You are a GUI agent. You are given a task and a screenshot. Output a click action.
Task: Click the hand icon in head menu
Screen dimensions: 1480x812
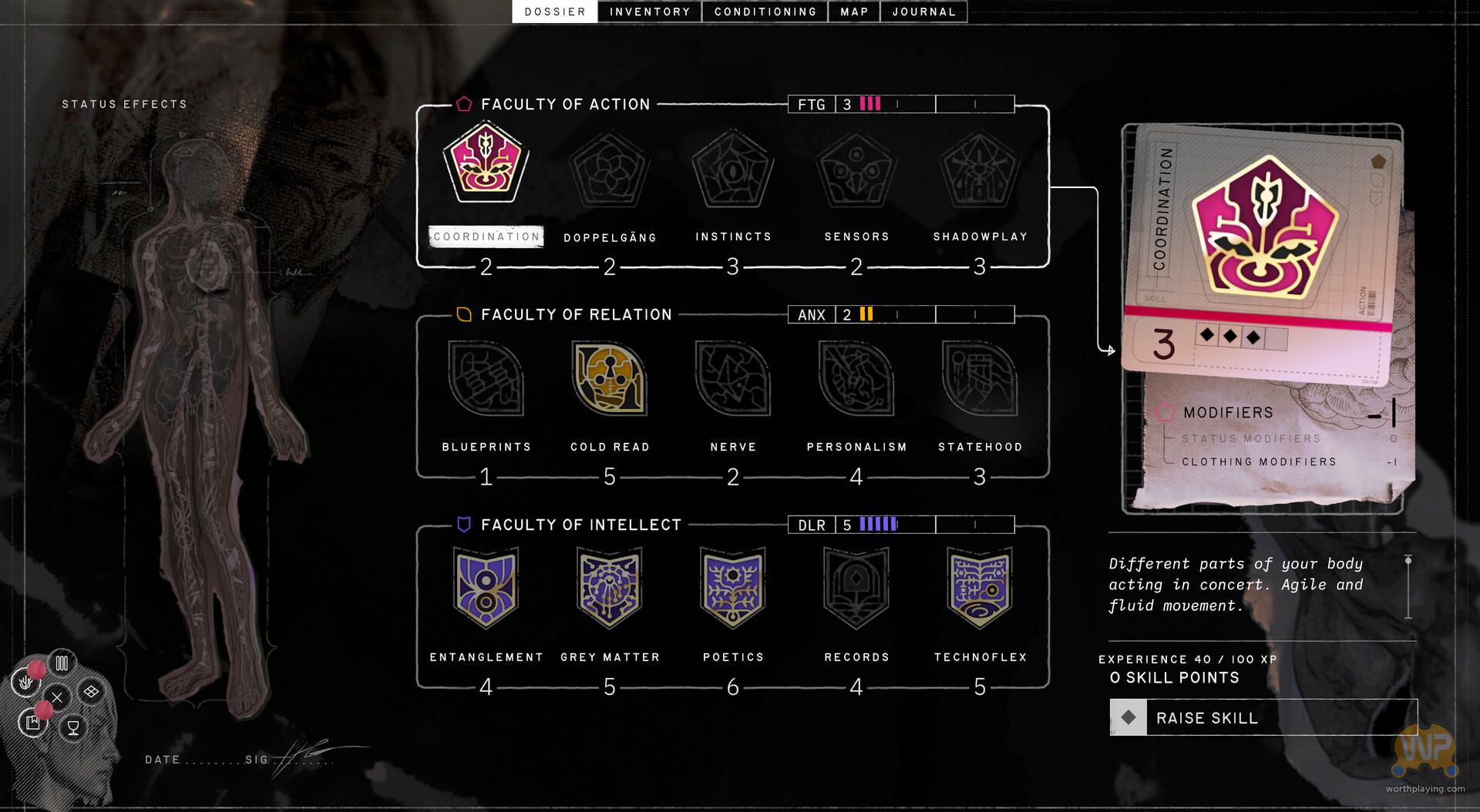pos(25,681)
